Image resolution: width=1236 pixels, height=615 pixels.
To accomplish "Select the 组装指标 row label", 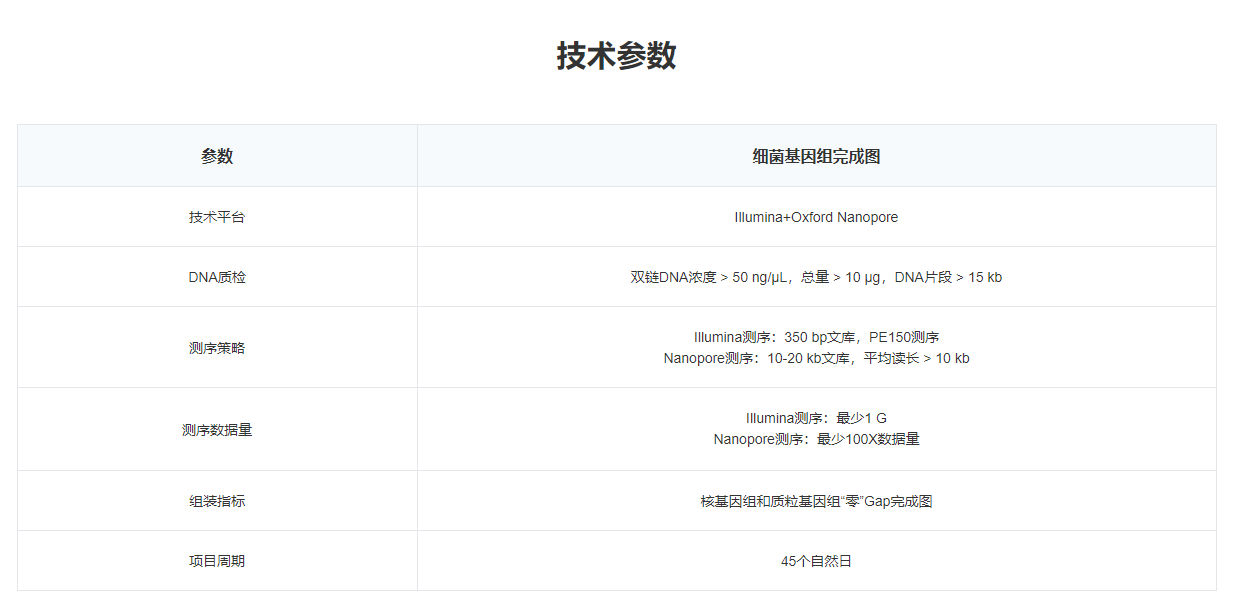I will 217,501.
